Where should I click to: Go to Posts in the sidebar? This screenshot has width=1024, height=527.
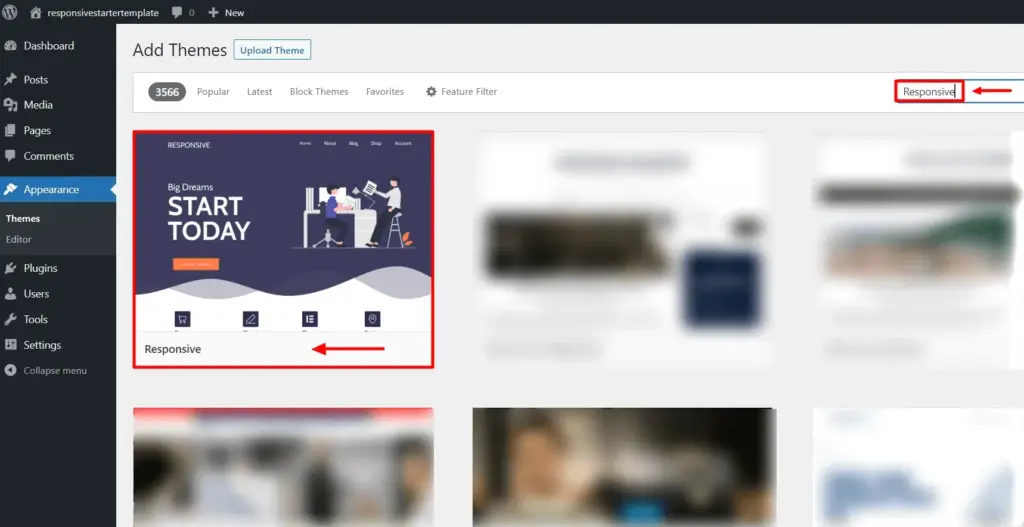point(35,80)
